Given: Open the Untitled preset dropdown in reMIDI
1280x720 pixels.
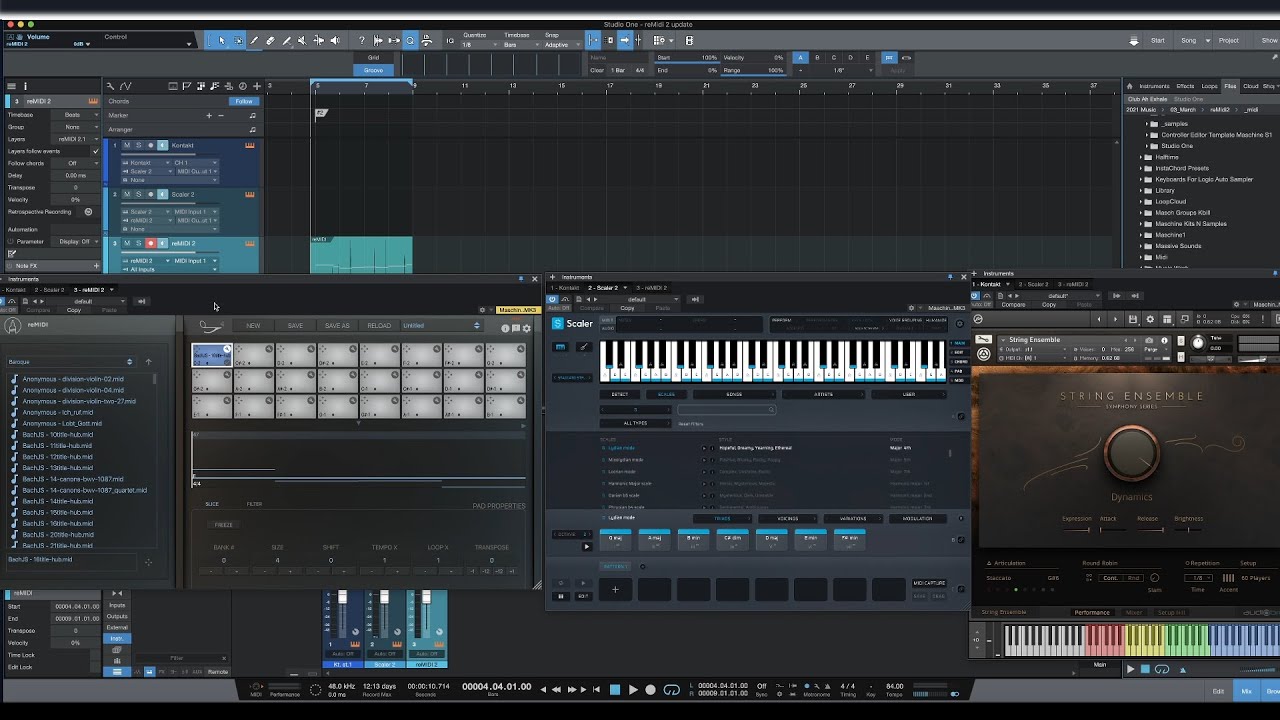Looking at the screenshot, I should (x=440, y=325).
